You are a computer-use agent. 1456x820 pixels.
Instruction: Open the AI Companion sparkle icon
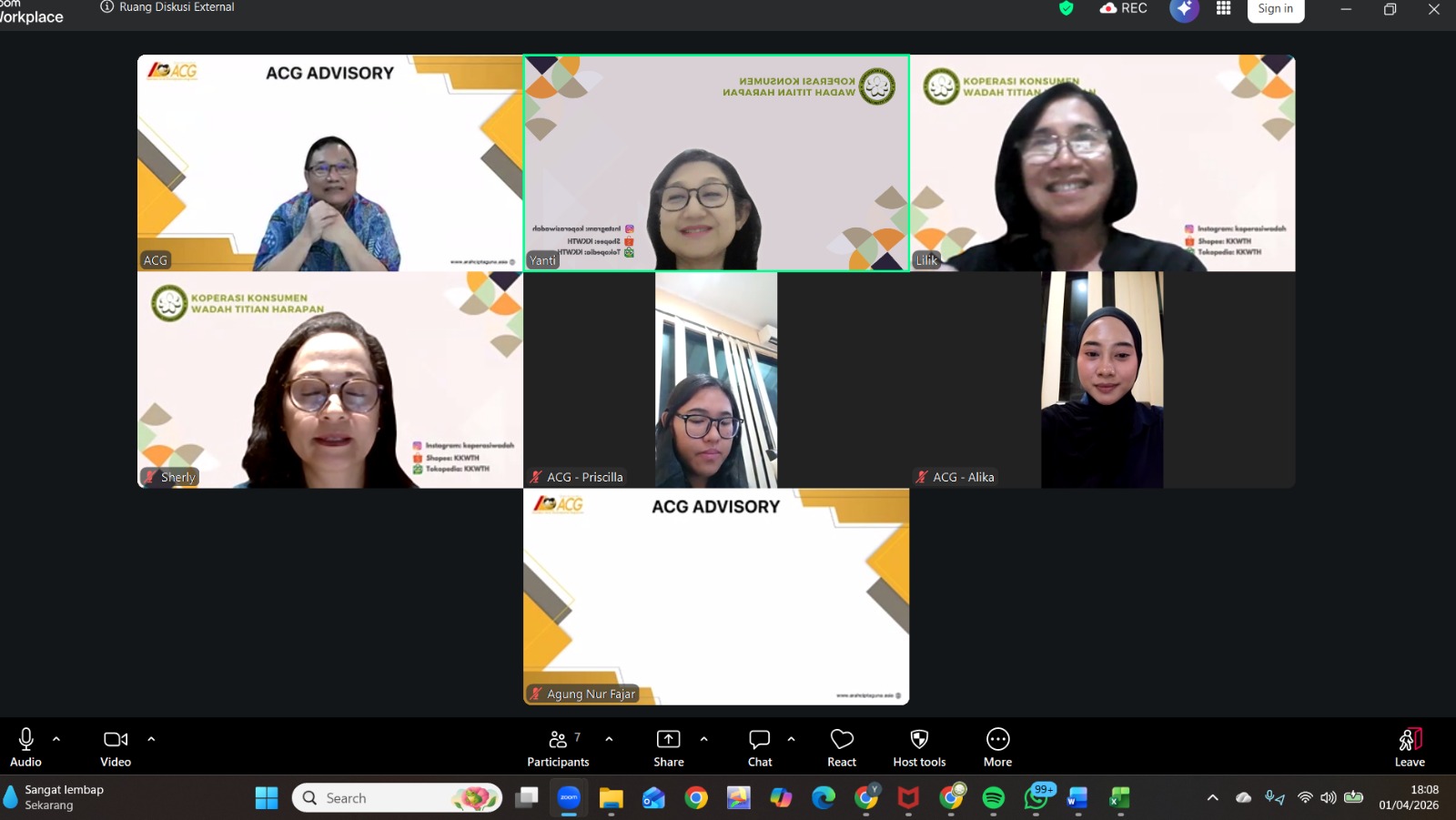pos(1183,9)
